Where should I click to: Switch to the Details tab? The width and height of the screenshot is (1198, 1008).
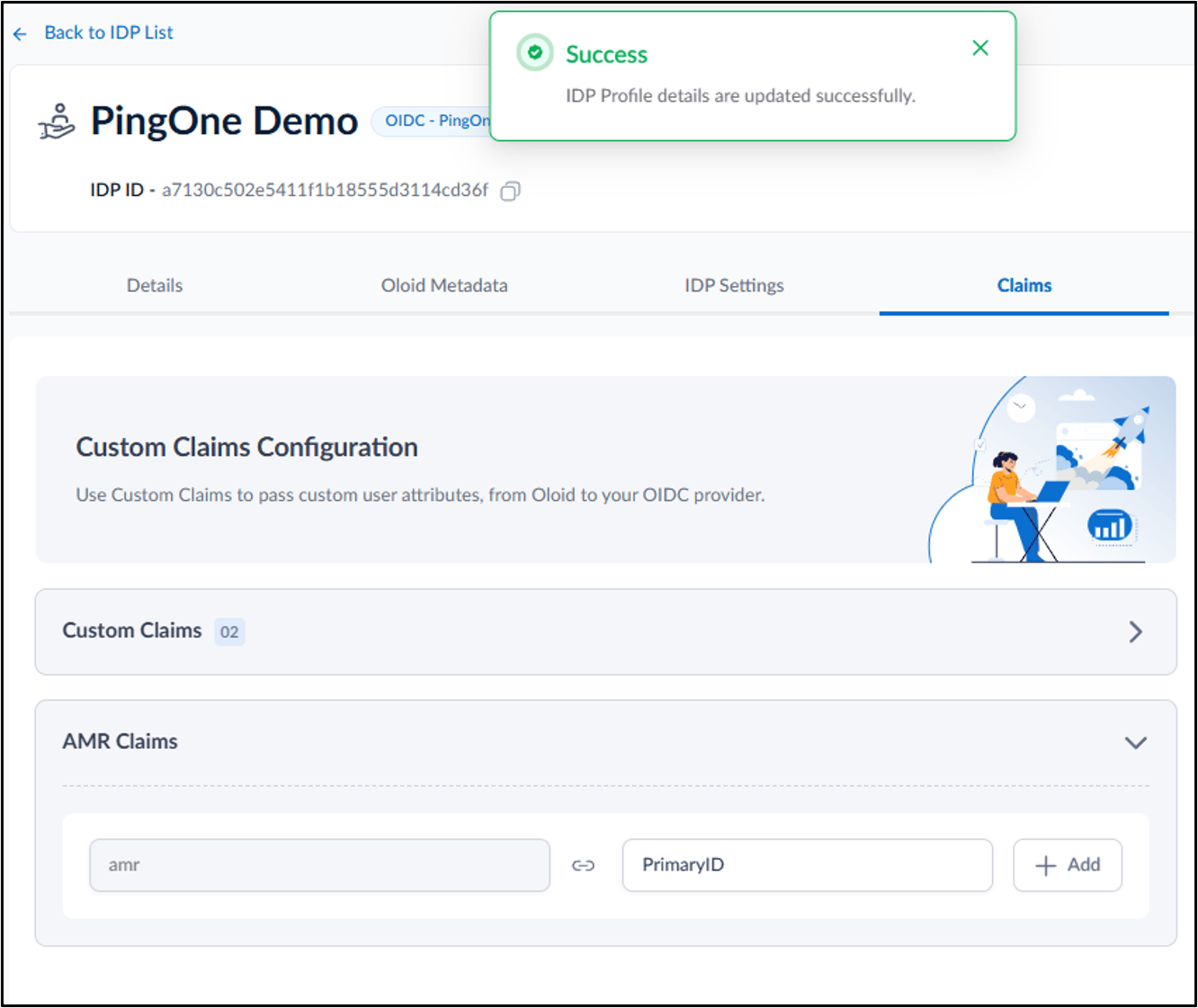155,285
